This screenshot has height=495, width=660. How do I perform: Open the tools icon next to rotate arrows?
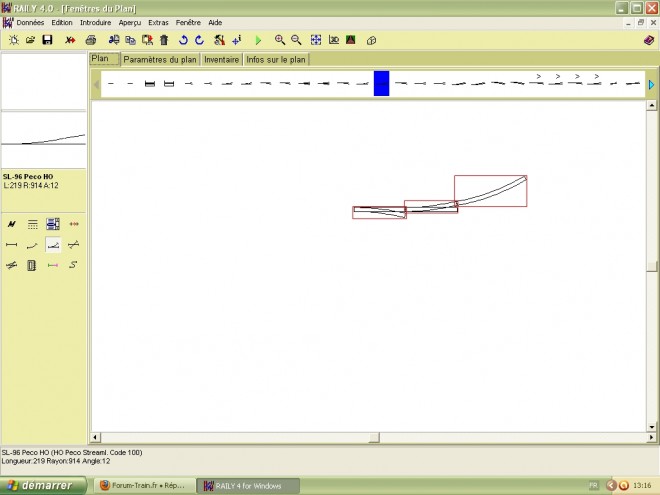tap(219, 40)
